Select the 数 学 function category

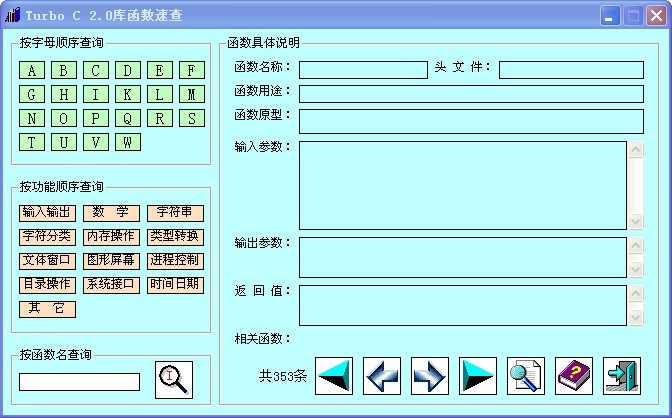(x=111, y=213)
